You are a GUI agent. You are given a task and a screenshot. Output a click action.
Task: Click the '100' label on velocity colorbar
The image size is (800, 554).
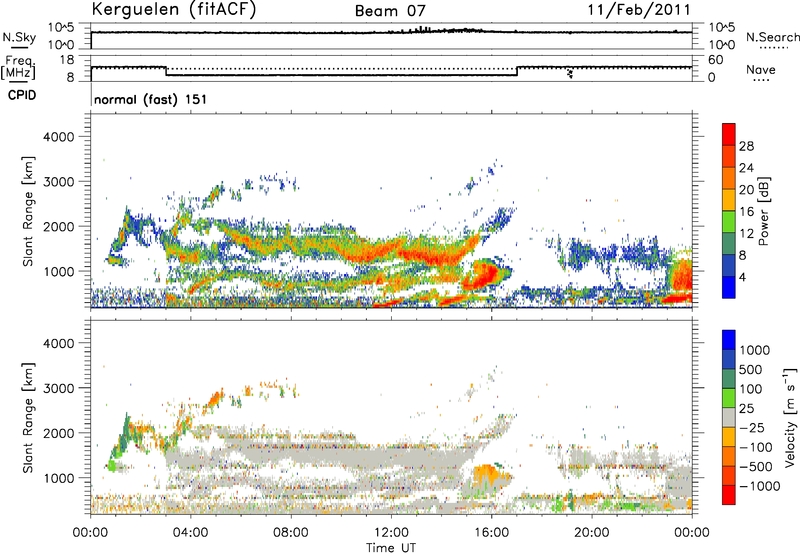pos(751,389)
